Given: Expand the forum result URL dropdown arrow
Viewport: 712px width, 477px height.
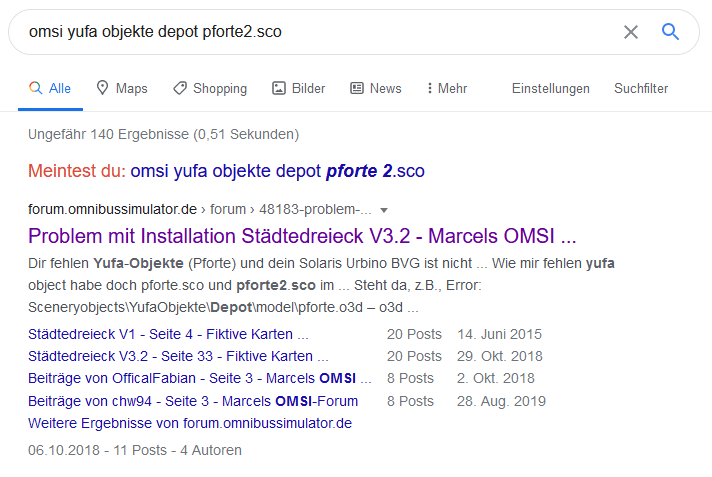Looking at the screenshot, I should click(383, 211).
